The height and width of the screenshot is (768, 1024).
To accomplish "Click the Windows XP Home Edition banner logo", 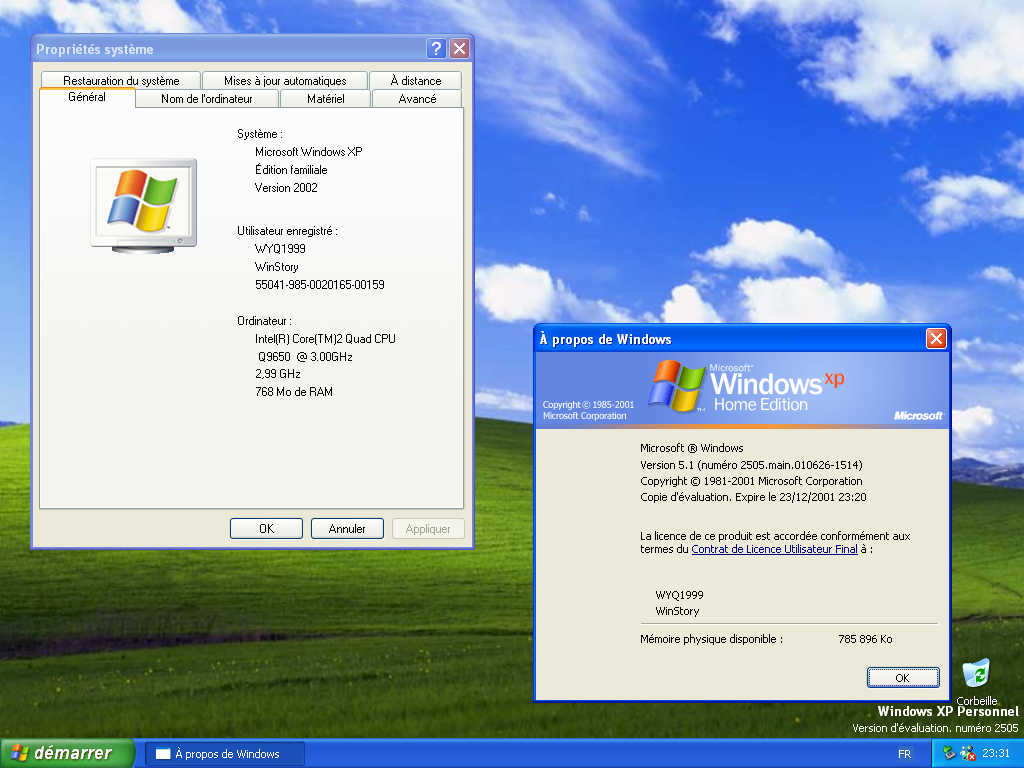I will 746,387.
